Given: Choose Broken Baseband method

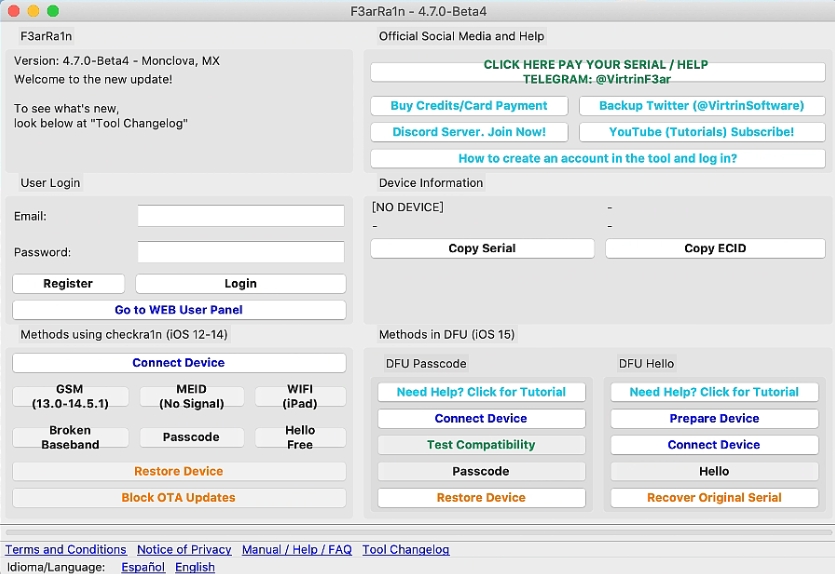Looking at the screenshot, I should tap(70, 437).
